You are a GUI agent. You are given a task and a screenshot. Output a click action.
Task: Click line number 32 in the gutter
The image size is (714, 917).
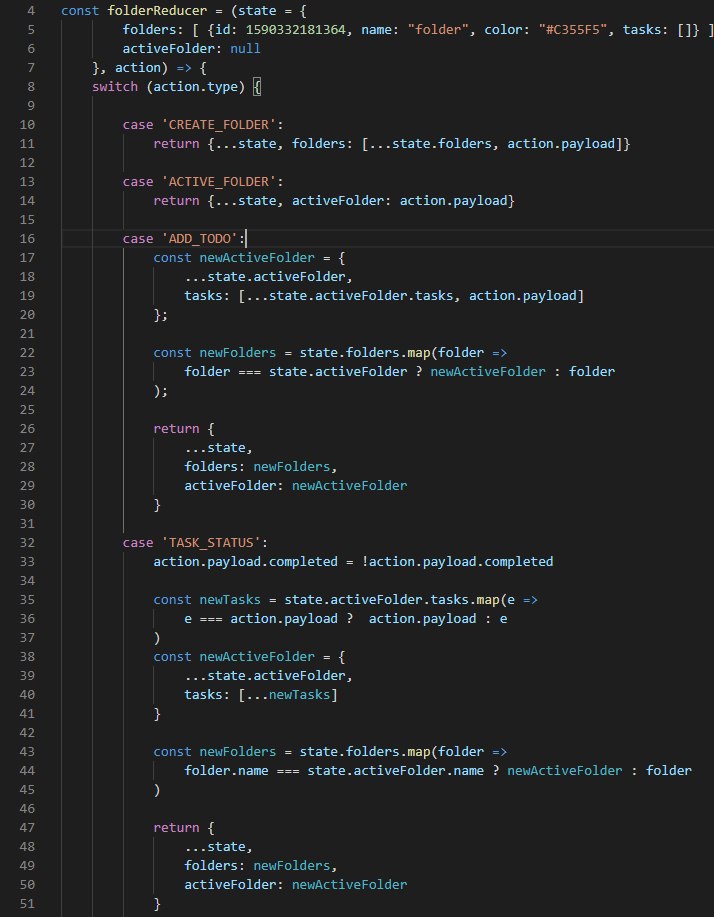(27, 543)
